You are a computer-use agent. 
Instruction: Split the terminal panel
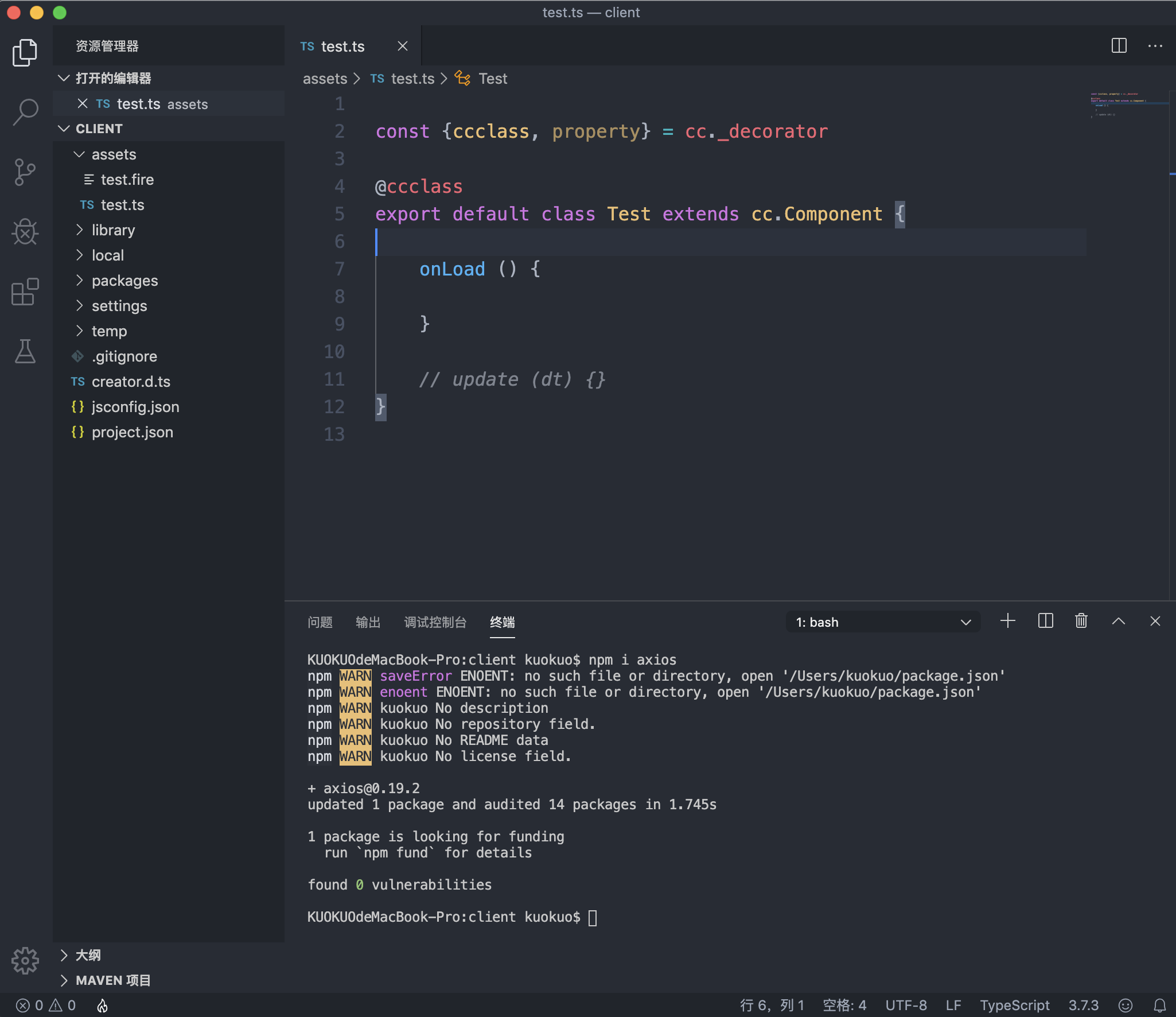pyautogui.click(x=1045, y=621)
